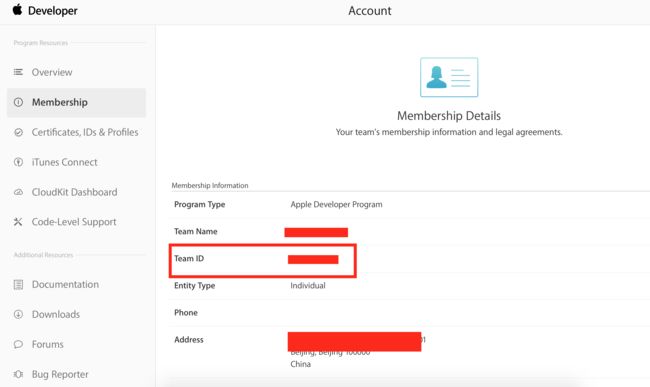Open Code-Level Support

click(x=74, y=222)
